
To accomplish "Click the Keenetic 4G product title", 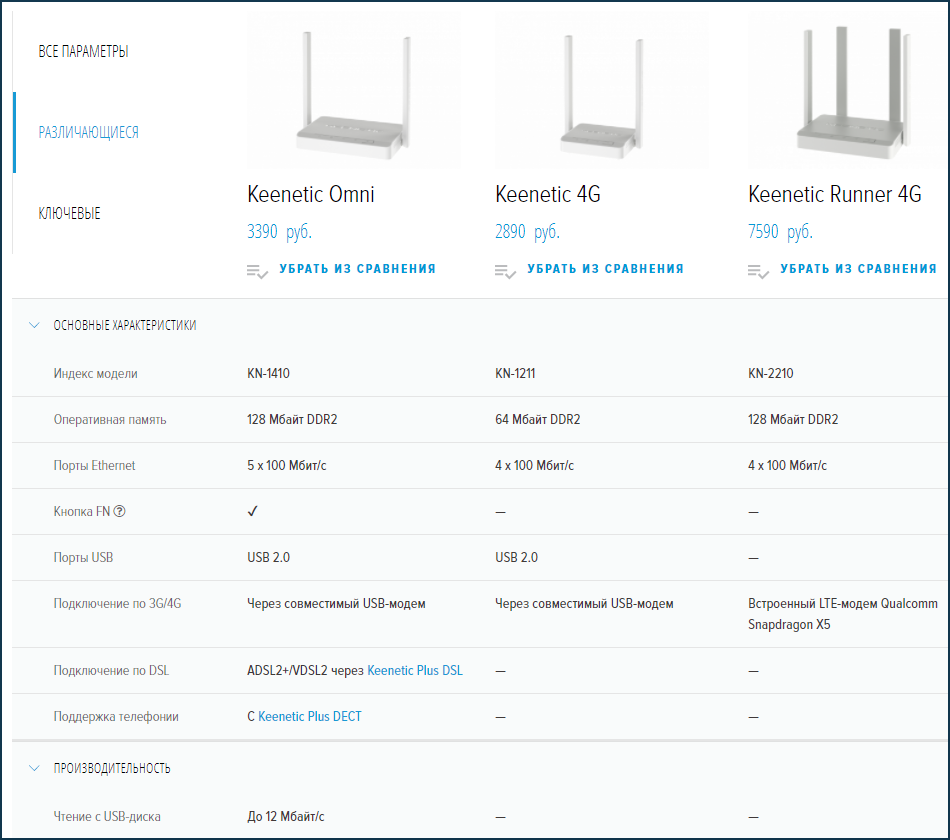I will coord(548,194).
